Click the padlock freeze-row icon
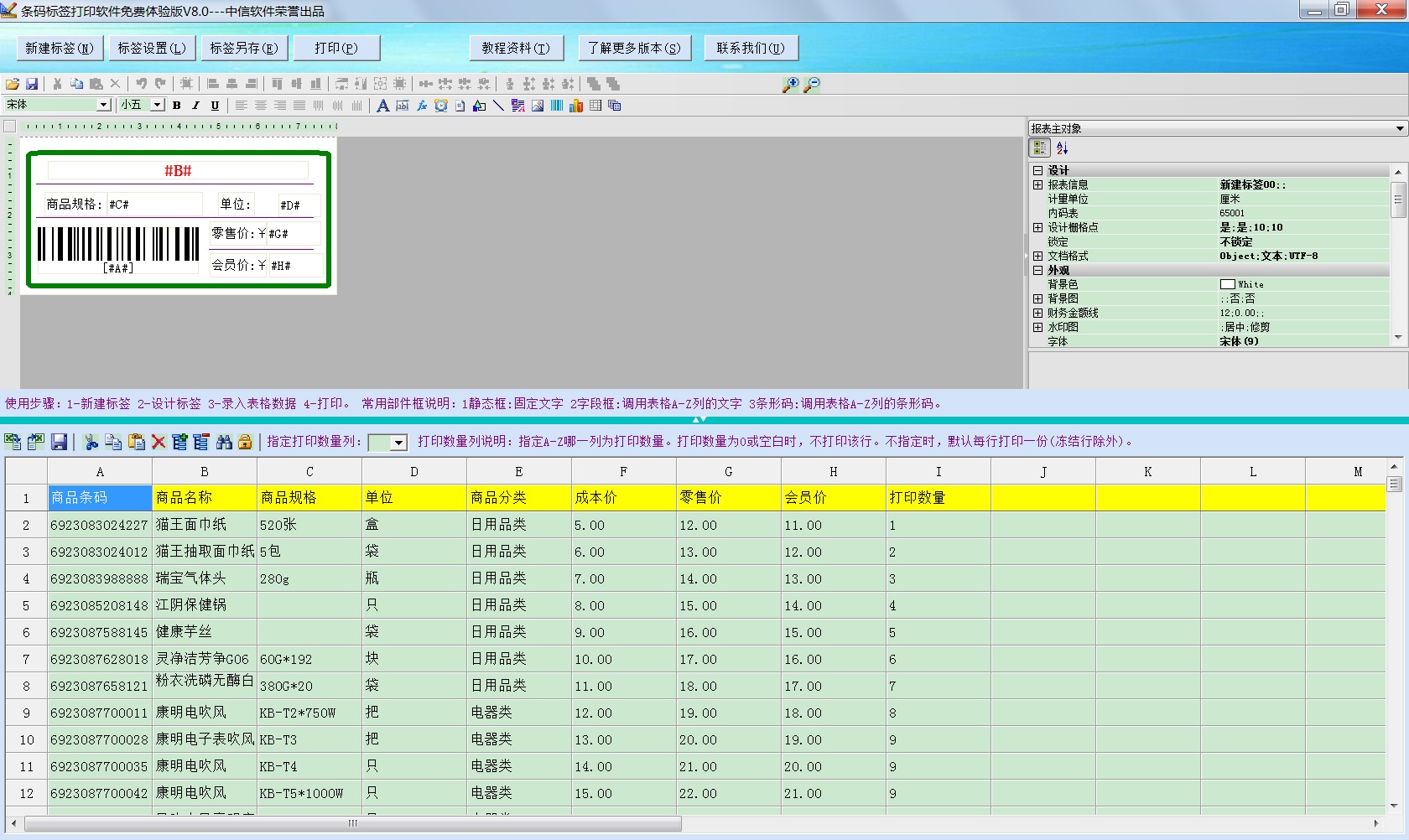This screenshot has width=1409, height=840. (x=245, y=442)
